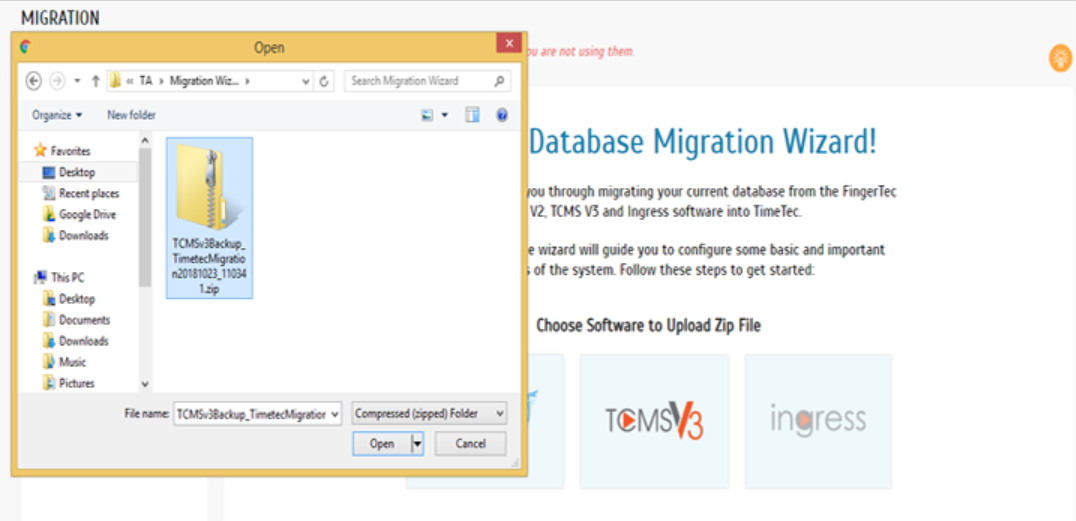Image resolution: width=1076 pixels, height=521 pixels.
Task: Click the orange lightbulb tips icon
Action: [x=1061, y=58]
